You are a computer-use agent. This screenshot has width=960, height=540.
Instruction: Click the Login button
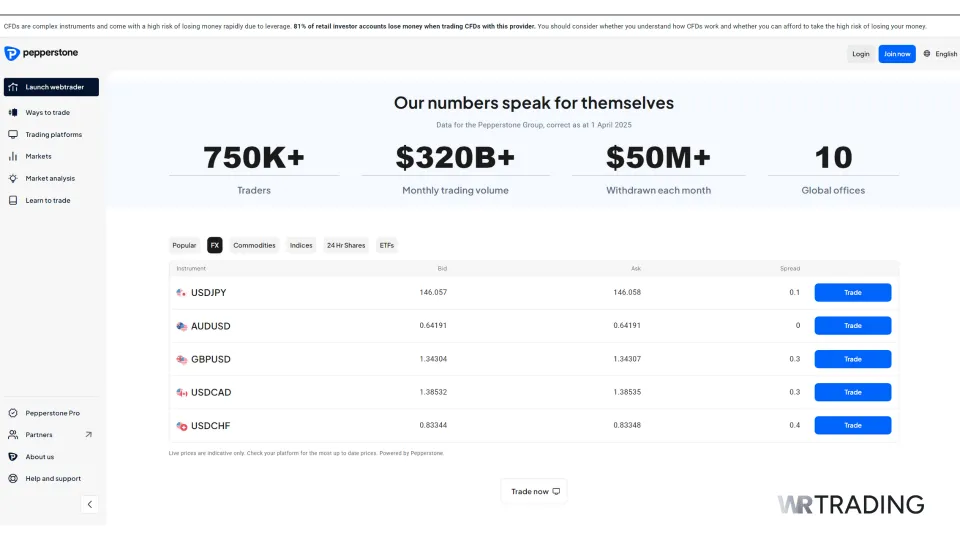click(x=860, y=54)
